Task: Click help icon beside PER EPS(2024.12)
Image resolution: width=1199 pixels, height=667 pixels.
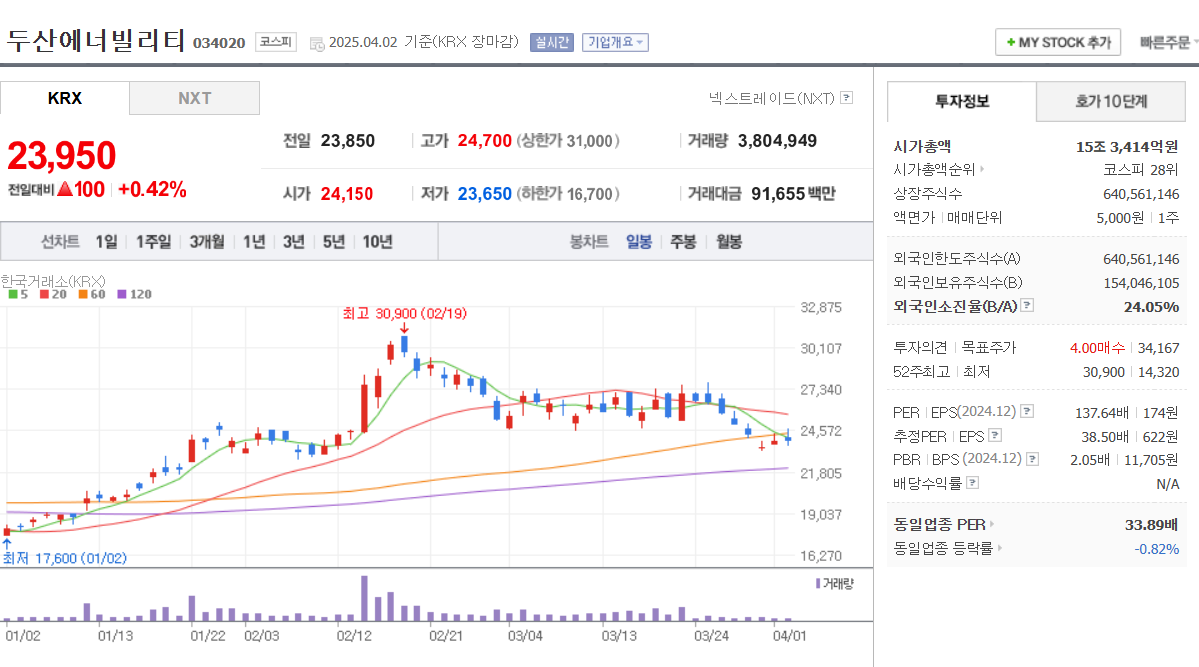Action: (1027, 412)
